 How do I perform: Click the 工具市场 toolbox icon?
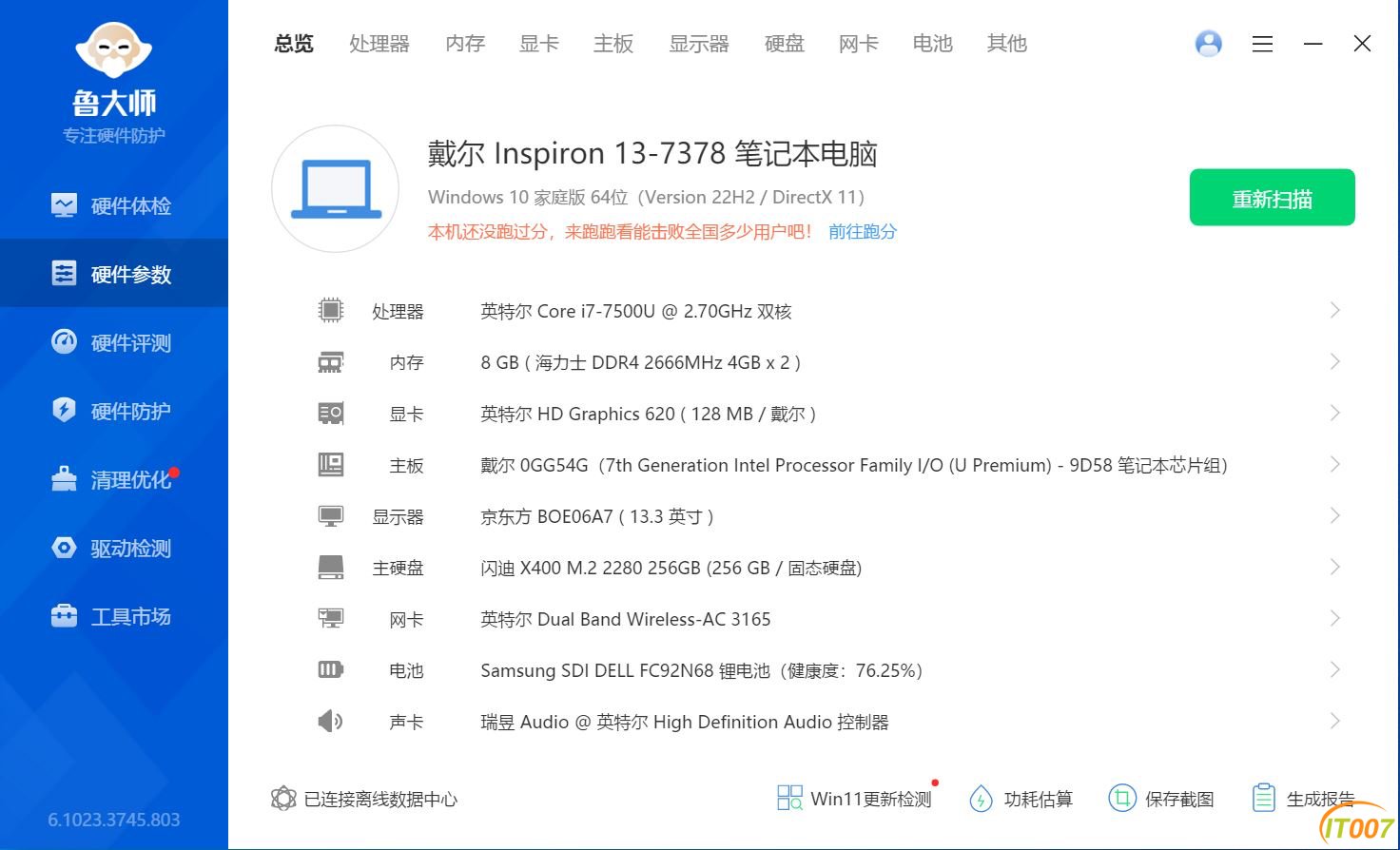[64, 616]
